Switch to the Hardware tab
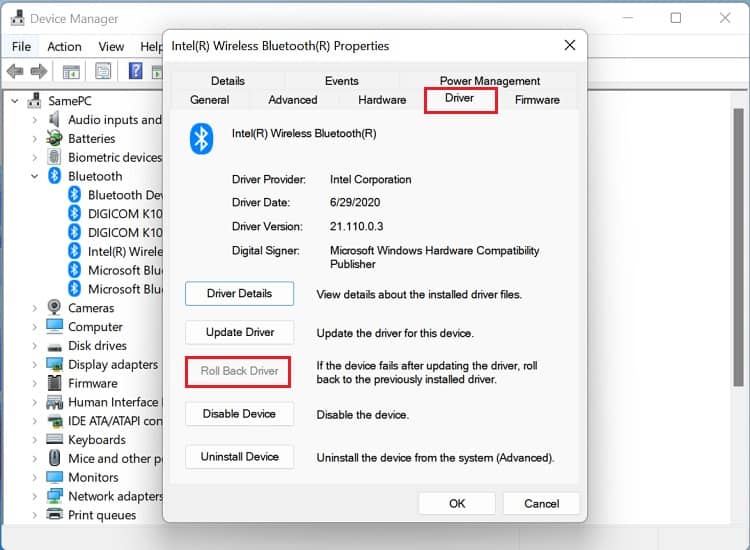The image size is (750, 550). coord(382,100)
